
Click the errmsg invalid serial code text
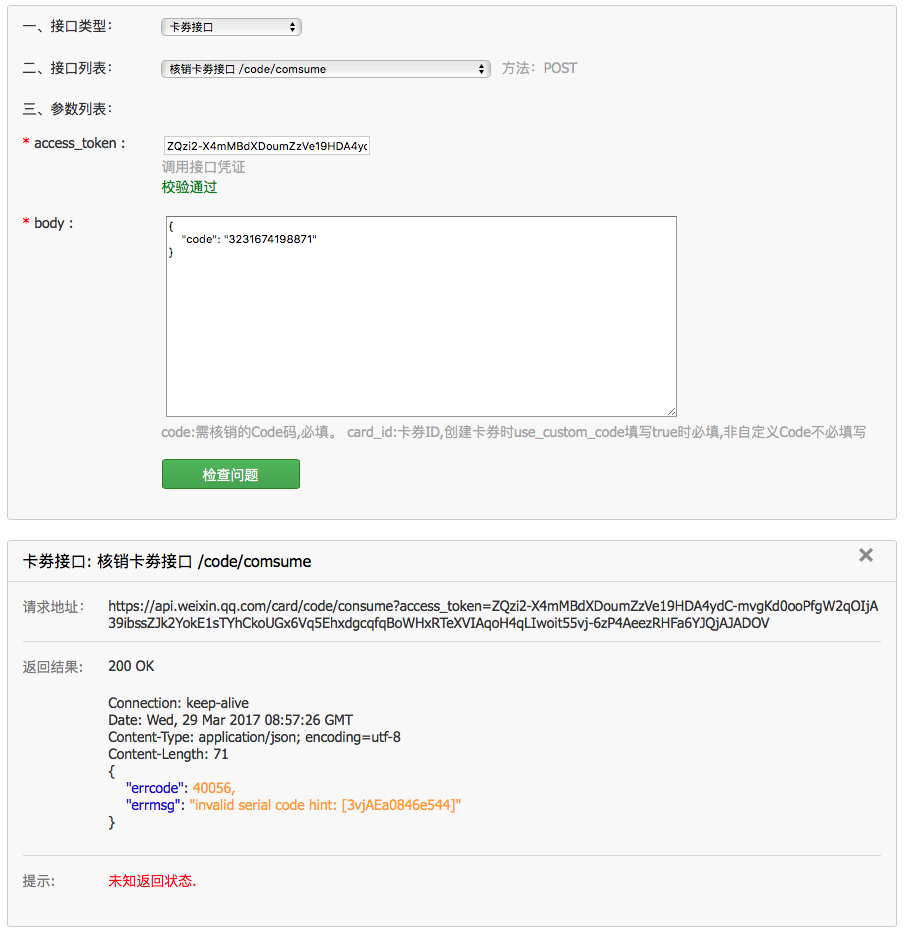pyautogui.click(x=325, y=805)
